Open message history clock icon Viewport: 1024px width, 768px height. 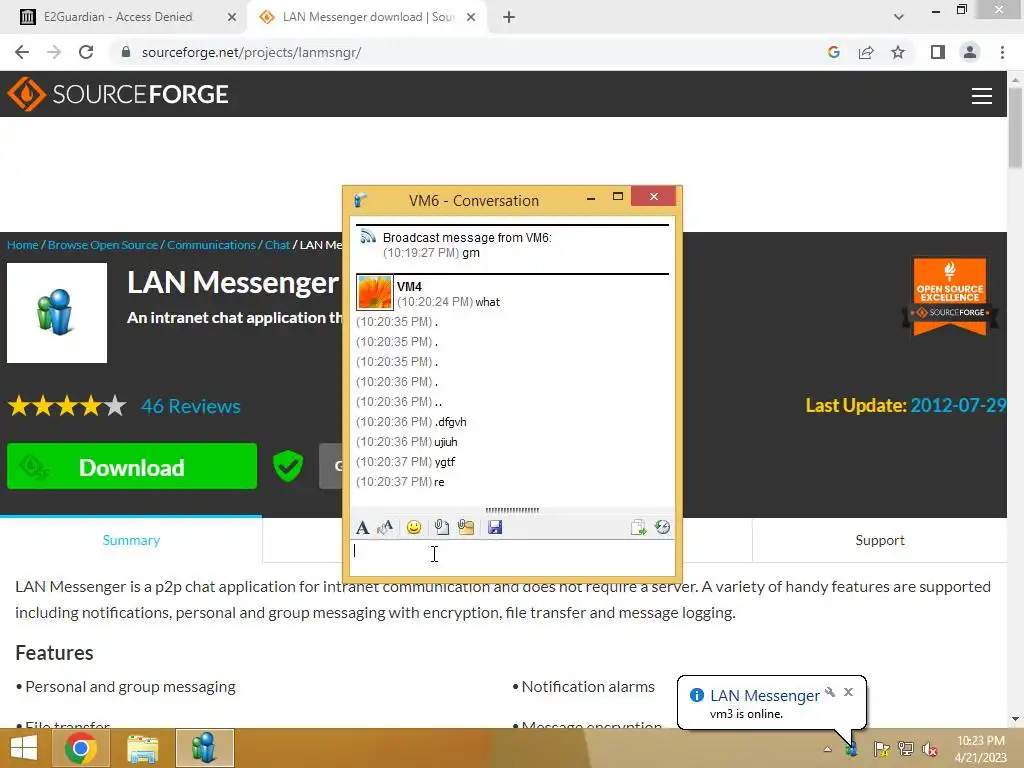click(662, 527)
